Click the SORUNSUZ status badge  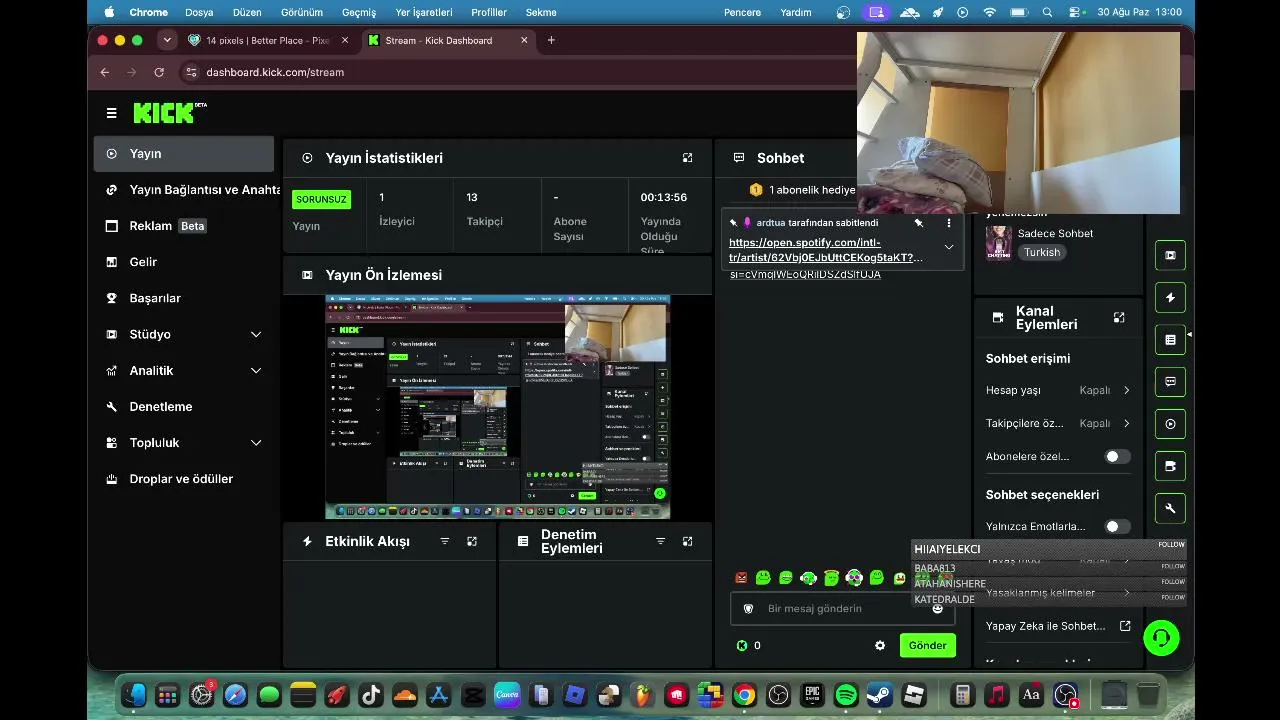(321, 199)
